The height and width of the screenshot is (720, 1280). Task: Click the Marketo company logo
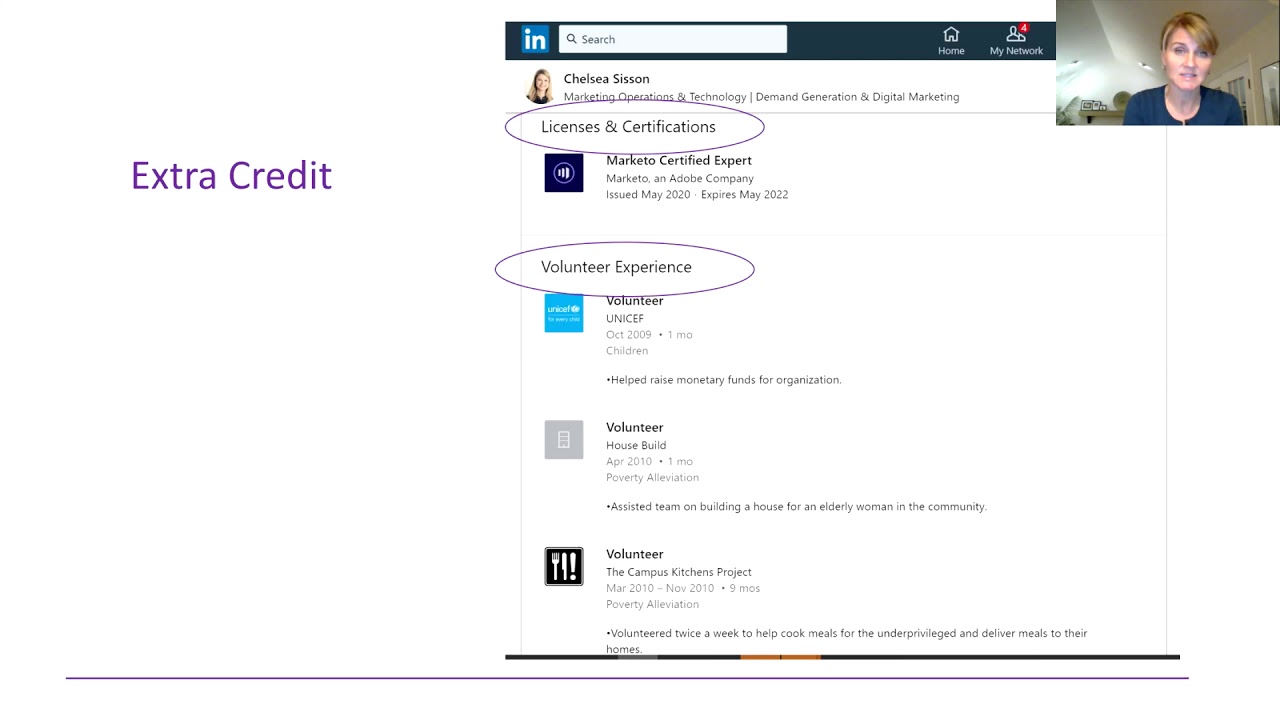(564, 173)
